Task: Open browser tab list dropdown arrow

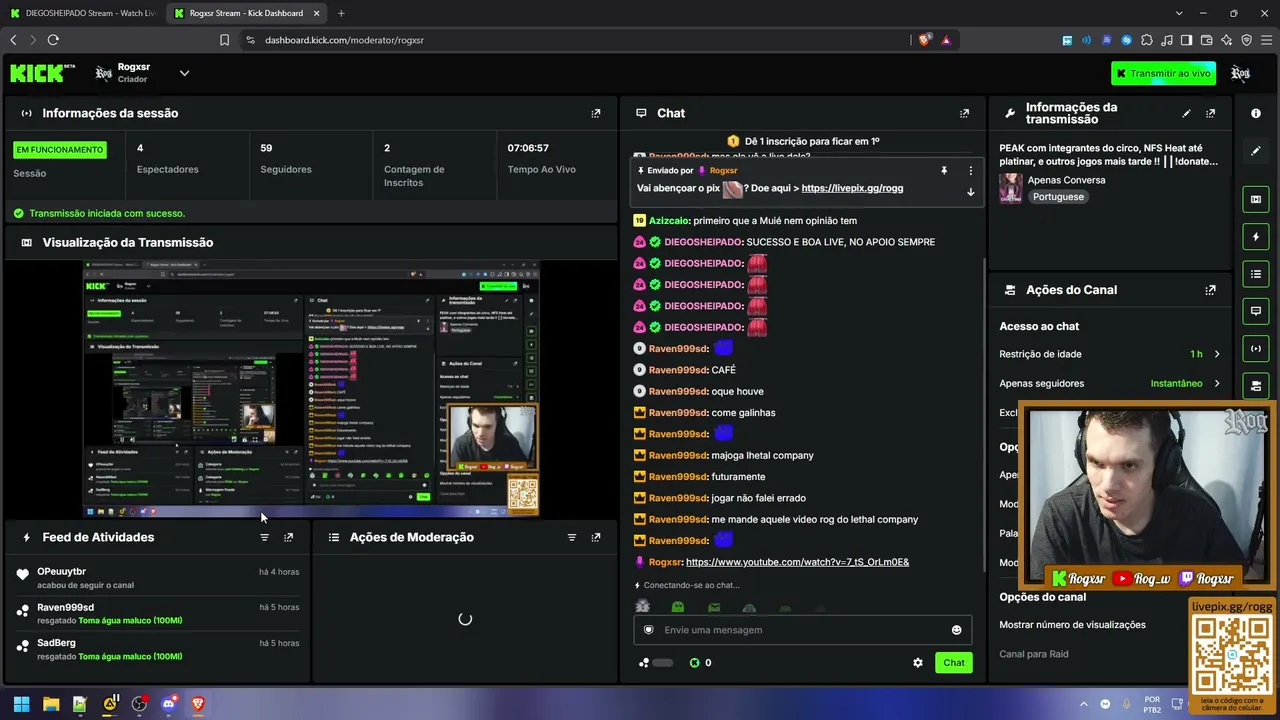Action: click(1179, 13)
